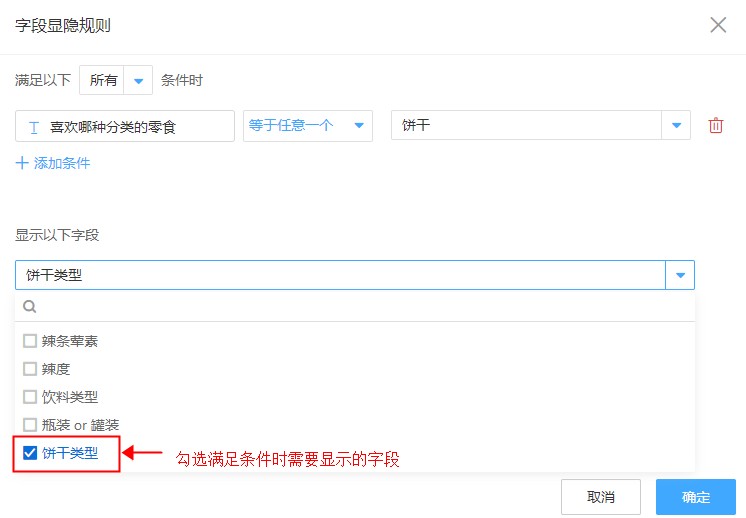Select the 辣条荤素 list item label
The width and height of the screenshot is (746, 518).
tap(70, 341)
